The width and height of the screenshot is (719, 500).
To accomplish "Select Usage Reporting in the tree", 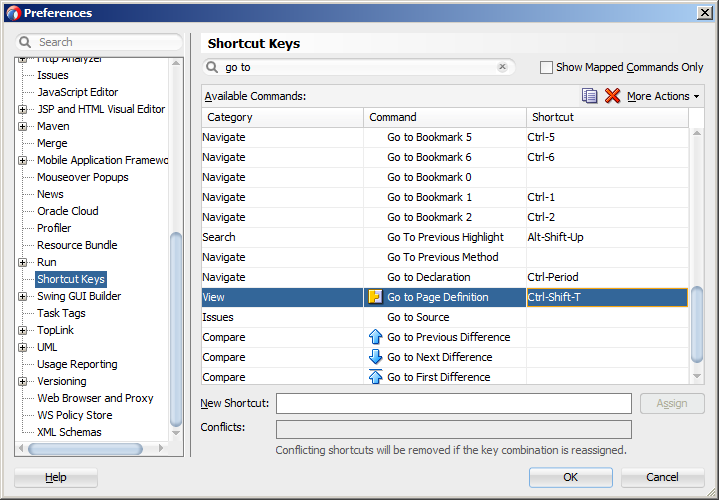I will tap(77, 364).
